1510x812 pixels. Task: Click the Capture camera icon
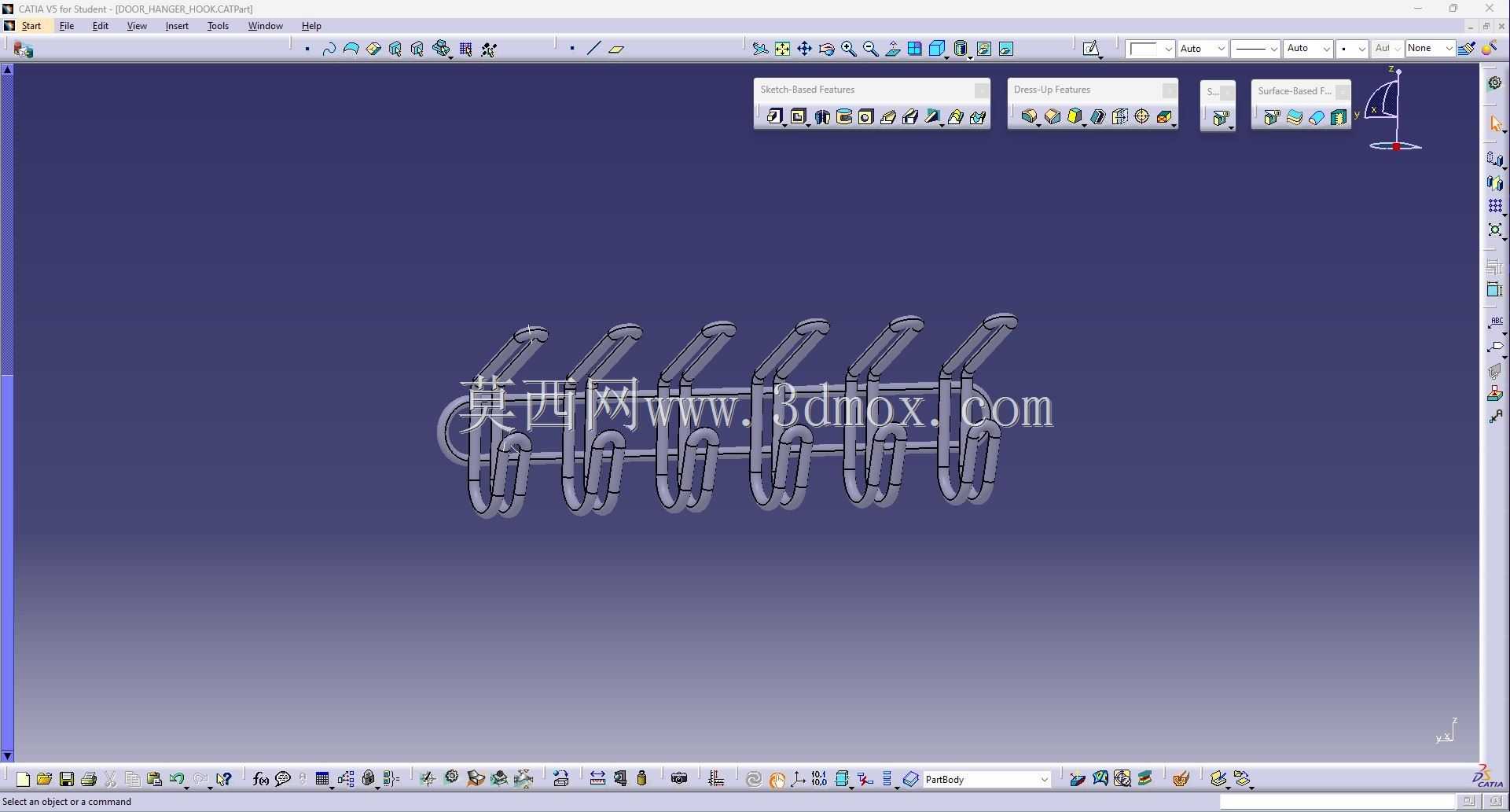[x=679, y=779]
